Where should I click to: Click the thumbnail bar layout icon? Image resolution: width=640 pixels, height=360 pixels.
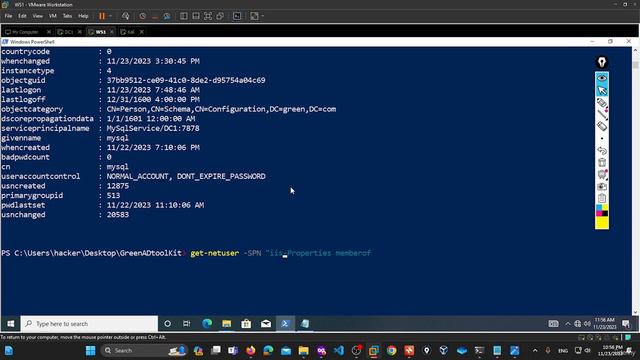point(196,16)
